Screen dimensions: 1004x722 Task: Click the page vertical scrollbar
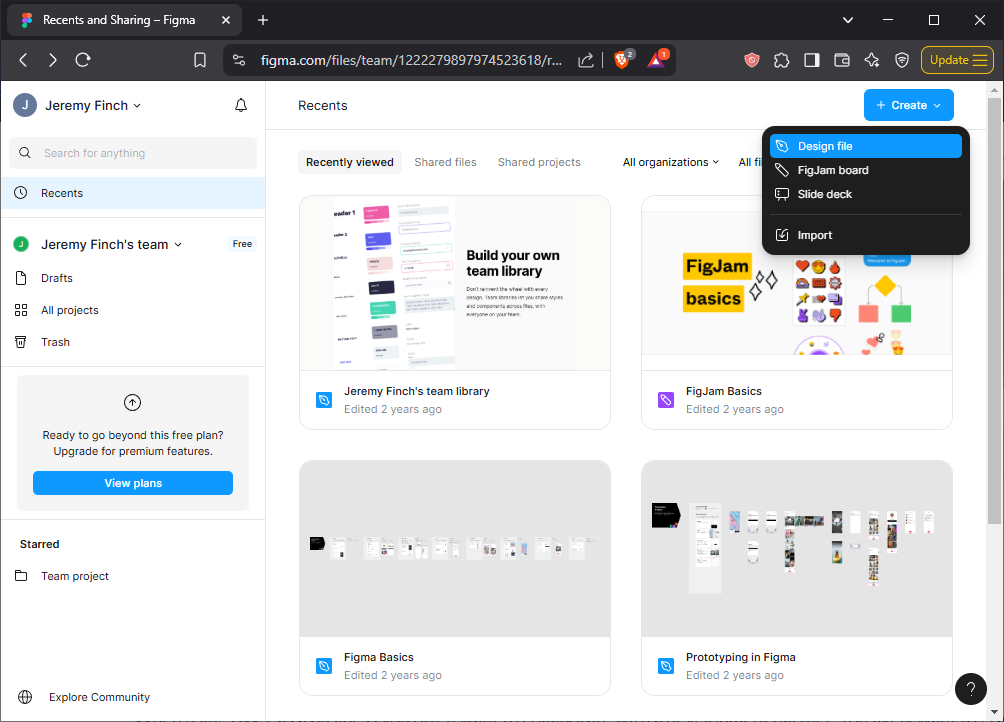(994, 310)
